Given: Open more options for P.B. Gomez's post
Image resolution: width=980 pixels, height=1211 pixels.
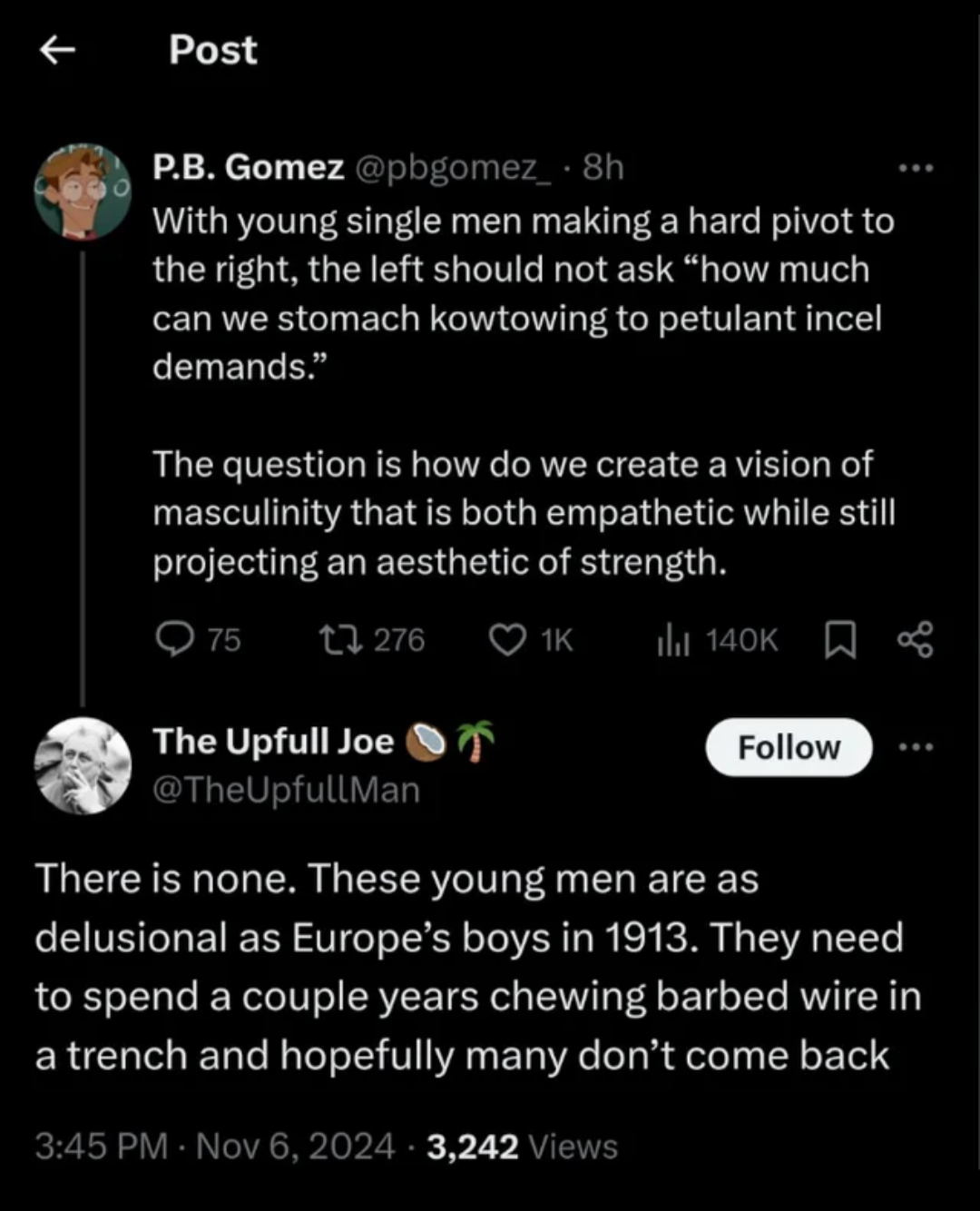Looking at the screenshot, I should click(x=916, y=168).
